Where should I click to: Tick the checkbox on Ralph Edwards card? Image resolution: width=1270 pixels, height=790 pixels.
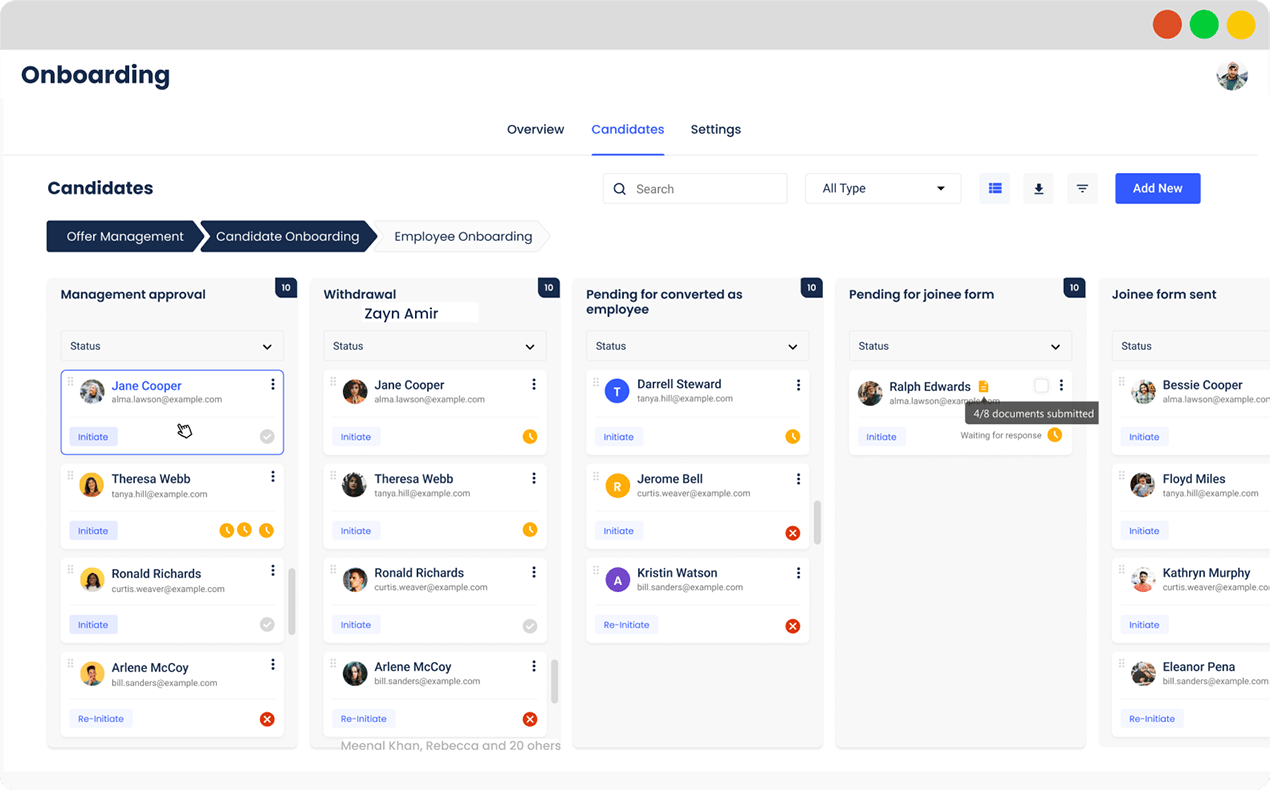(x=1041, y=385)
